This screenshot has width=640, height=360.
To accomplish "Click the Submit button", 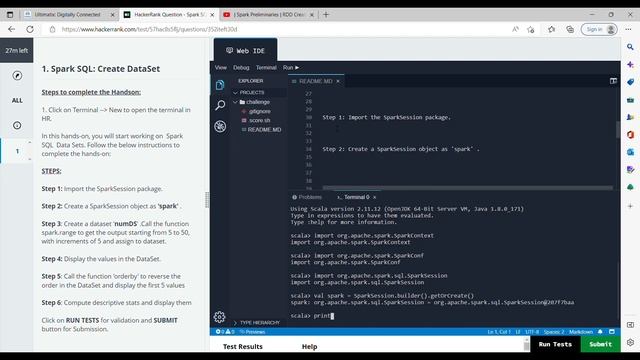I will (600, 344).
